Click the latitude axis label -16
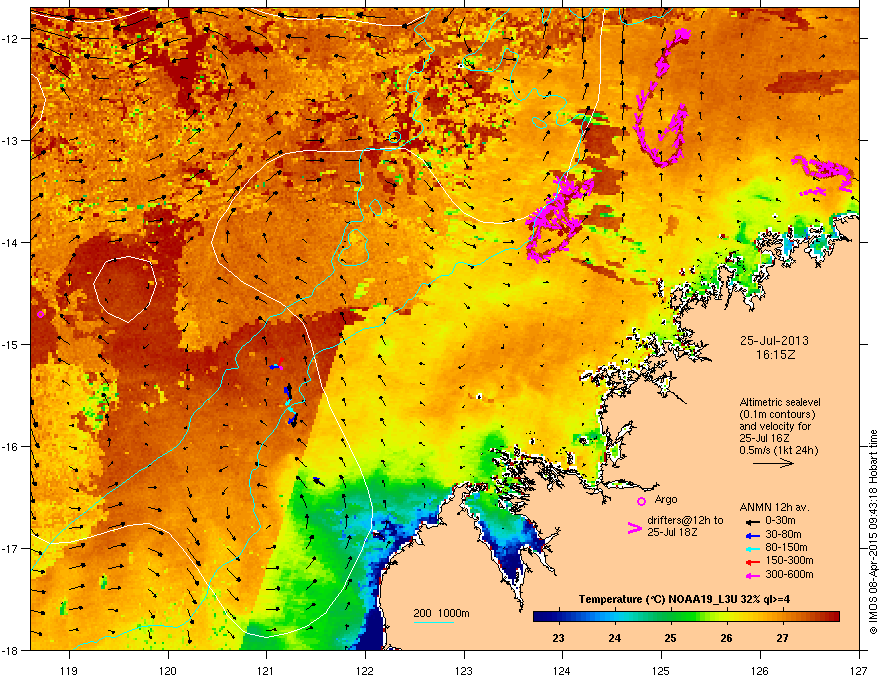This screenshot has width=880, height=680. click(x=10, y=447)
